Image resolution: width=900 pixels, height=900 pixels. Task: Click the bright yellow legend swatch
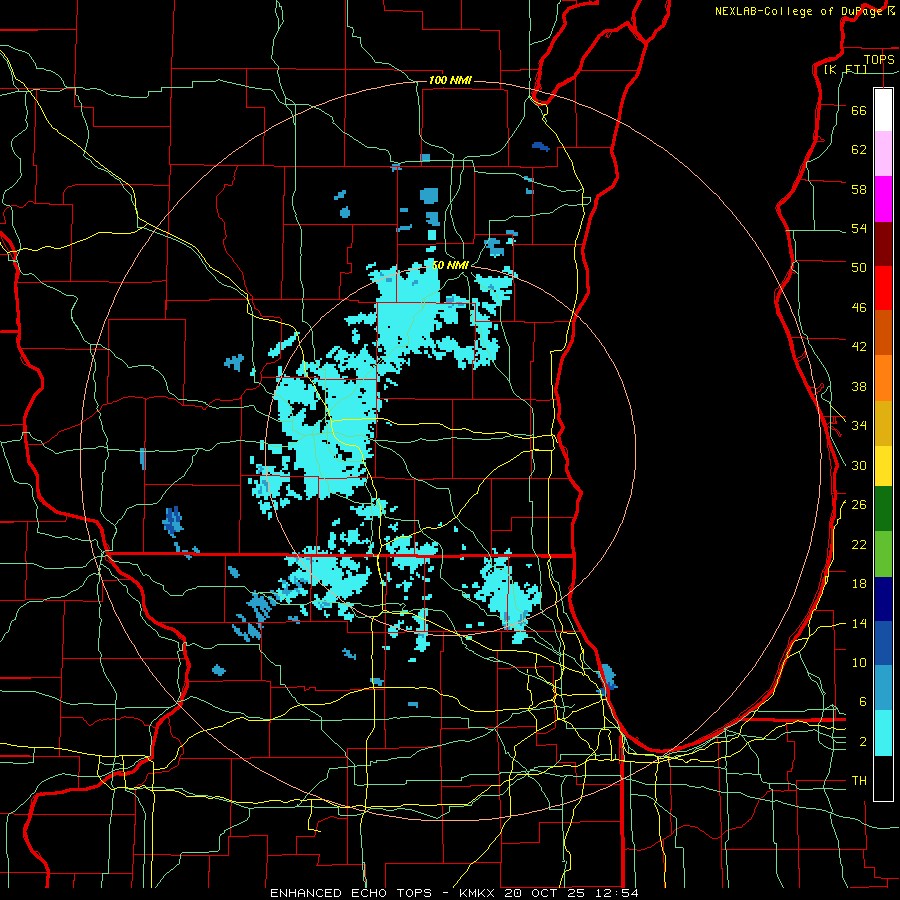(883, 466)
